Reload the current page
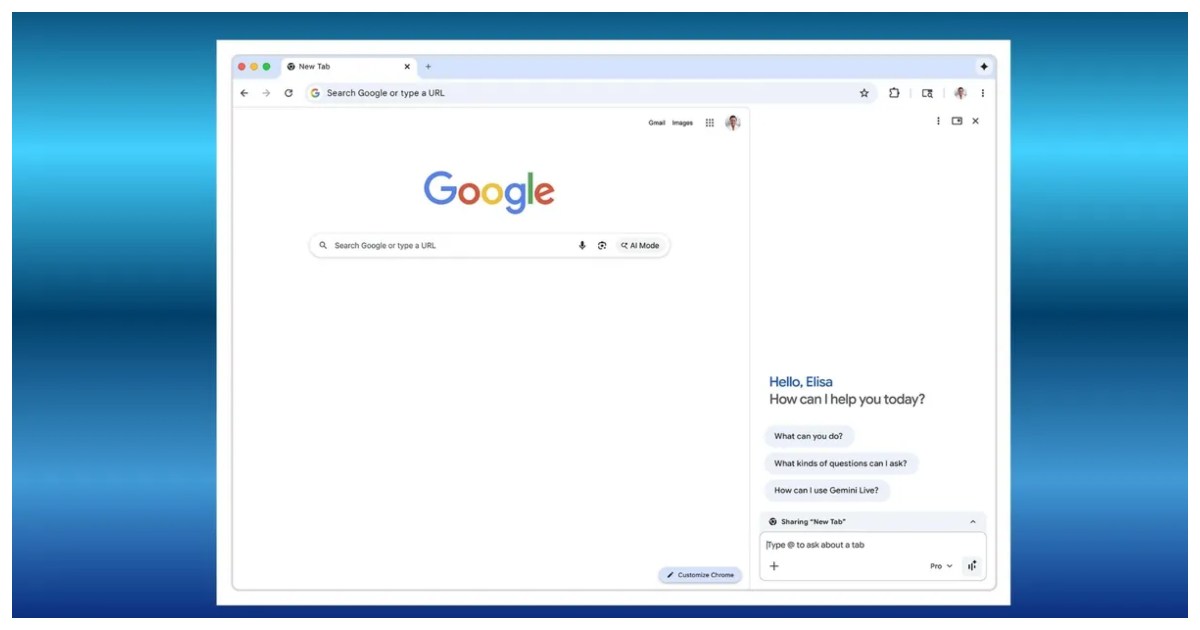The width and height of the screenshot is (1200, 630). tap(288, 93)
